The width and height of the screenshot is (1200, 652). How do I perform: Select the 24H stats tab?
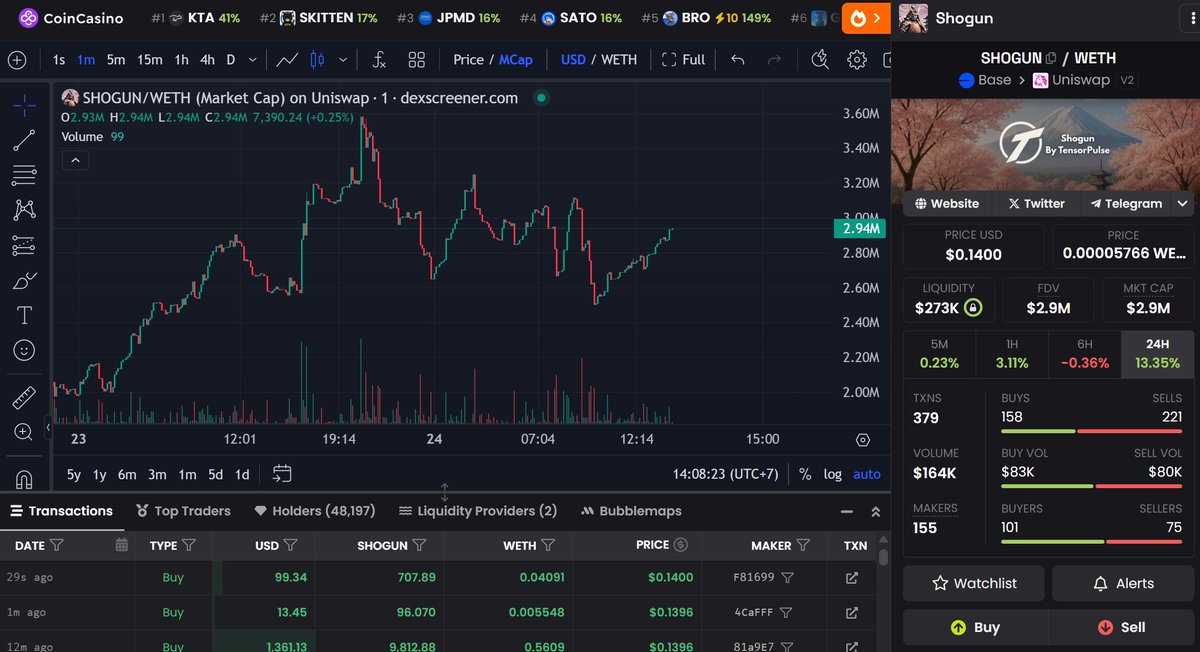click(1158, 354)
